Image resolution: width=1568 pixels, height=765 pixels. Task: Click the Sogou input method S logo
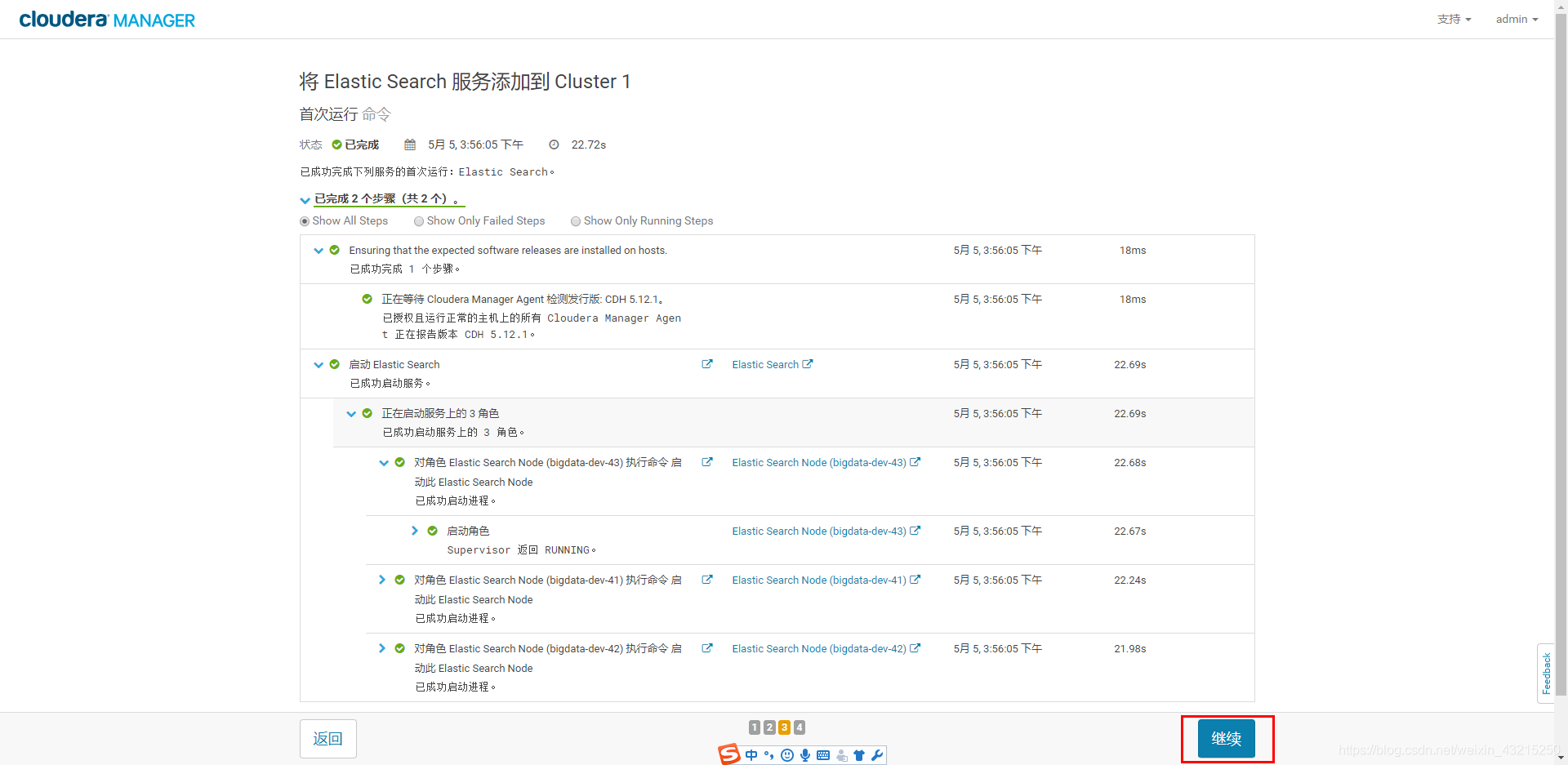[729, 754]
